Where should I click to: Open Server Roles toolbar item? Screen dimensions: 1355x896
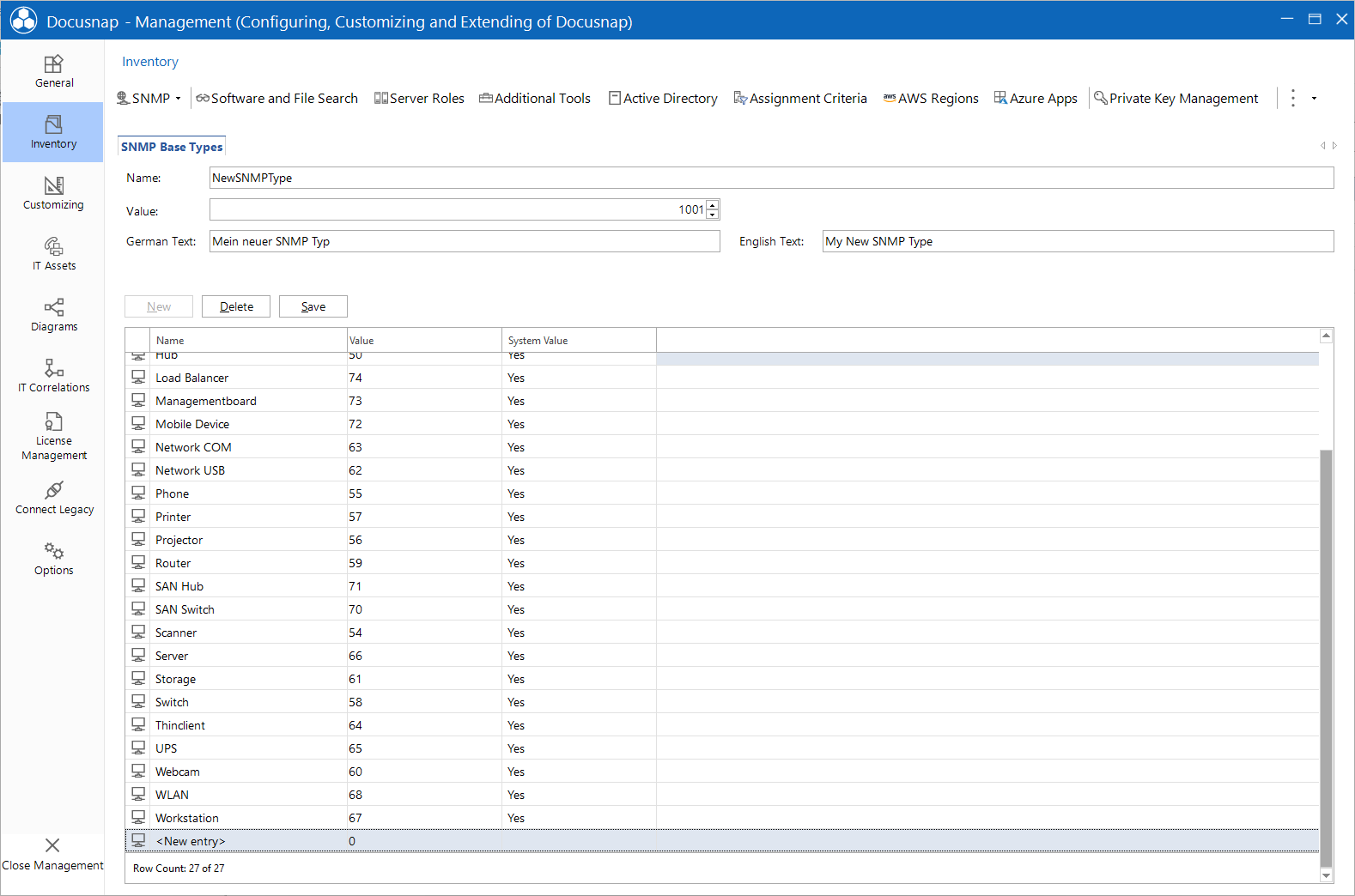coord(419,99)
